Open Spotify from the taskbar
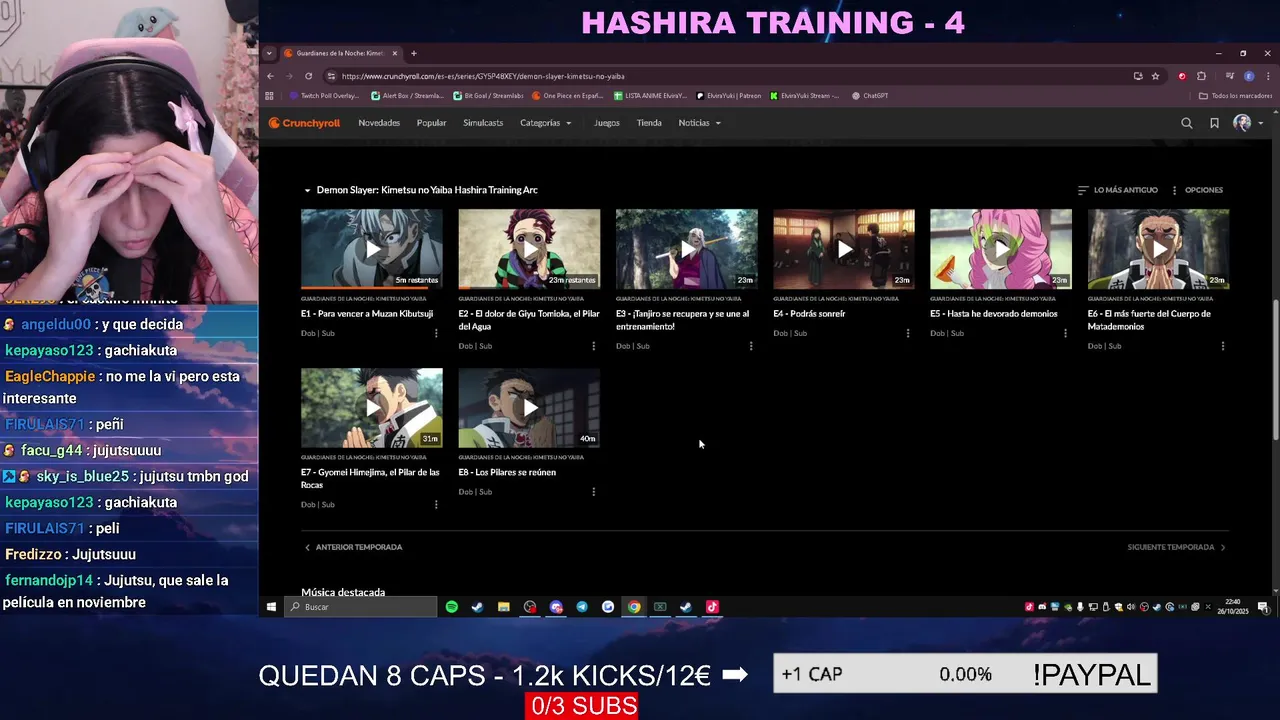1280x720 pixels. (x=452, y=607)
